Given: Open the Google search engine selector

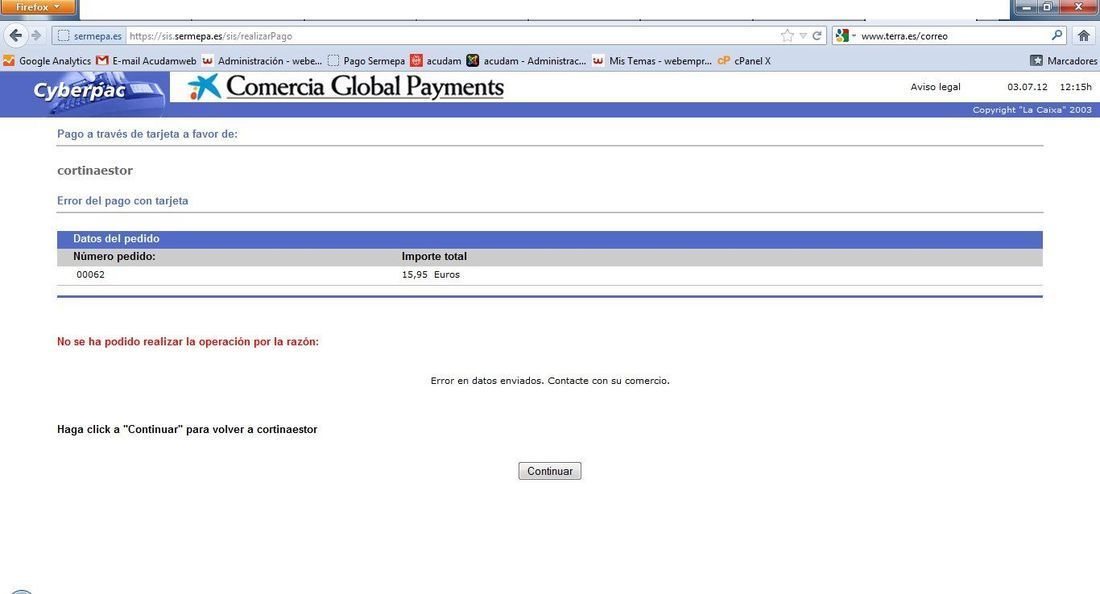Looking at the screenshot, I should [x=845, y=36].
